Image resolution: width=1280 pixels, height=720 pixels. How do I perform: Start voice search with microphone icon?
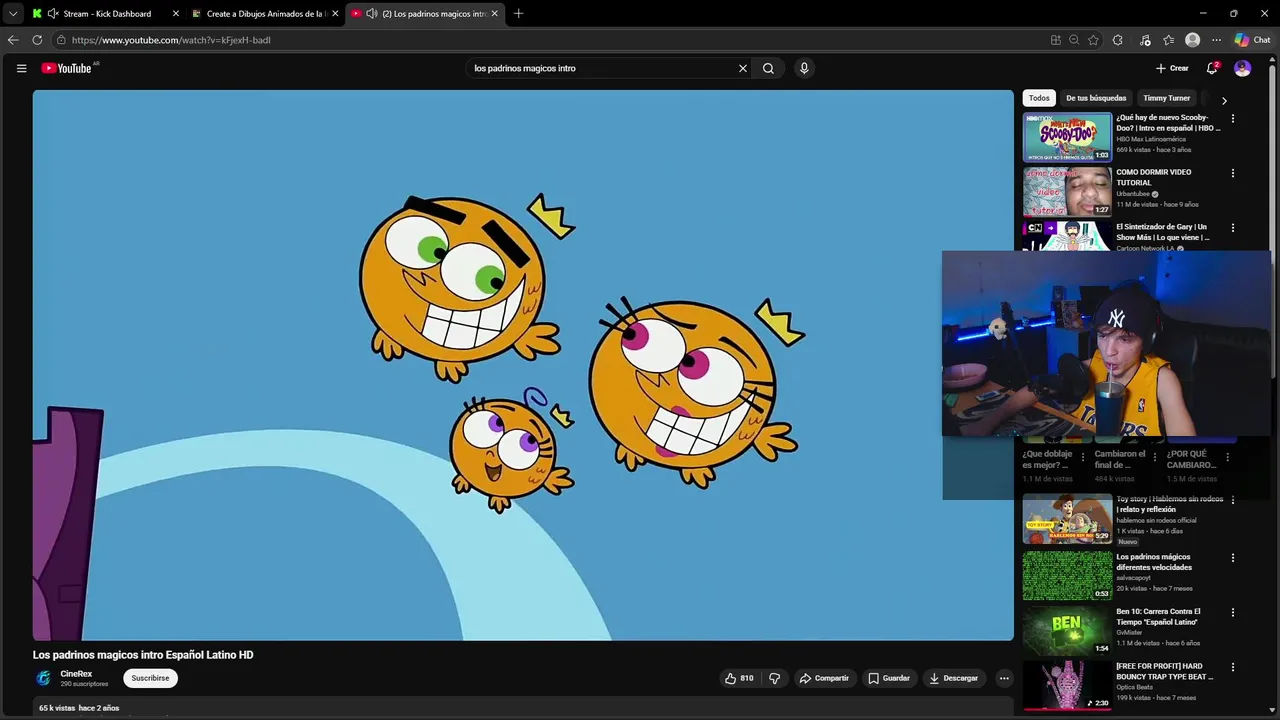point(804,68)
